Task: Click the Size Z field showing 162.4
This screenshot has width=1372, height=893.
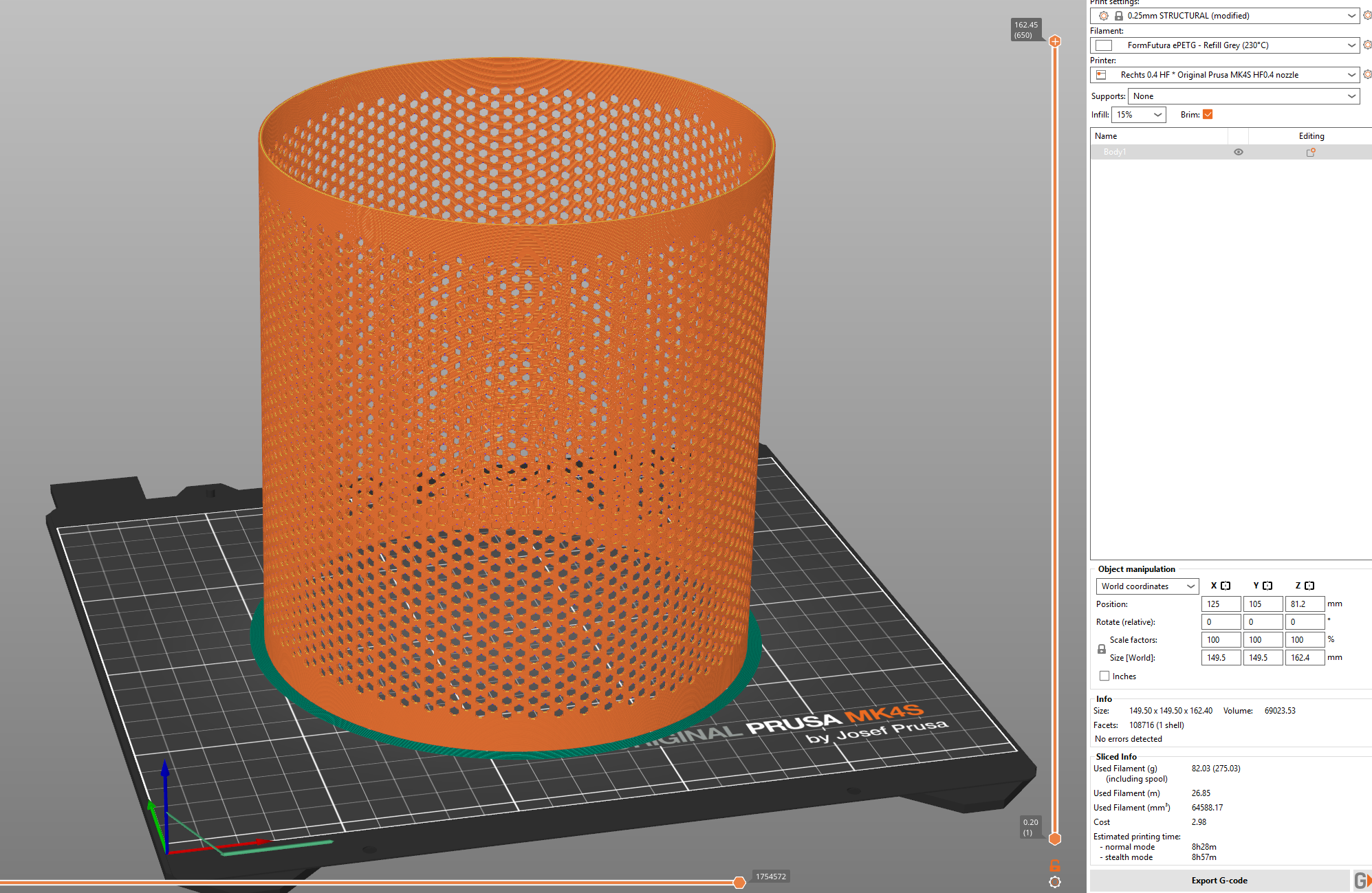Action: pyautogui.click(x=1305, y=658)
